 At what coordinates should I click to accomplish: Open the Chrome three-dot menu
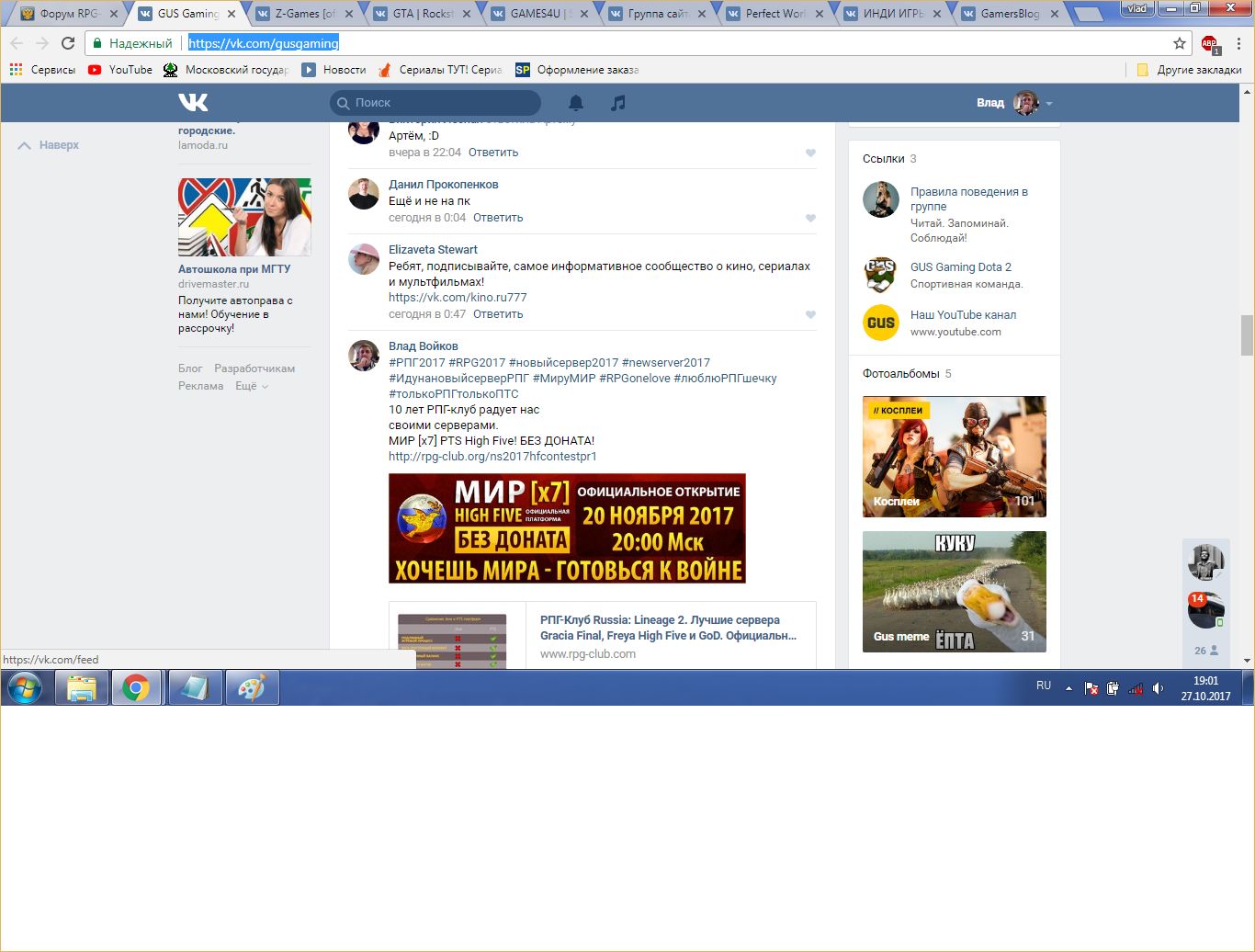[x=1238, y=43]
